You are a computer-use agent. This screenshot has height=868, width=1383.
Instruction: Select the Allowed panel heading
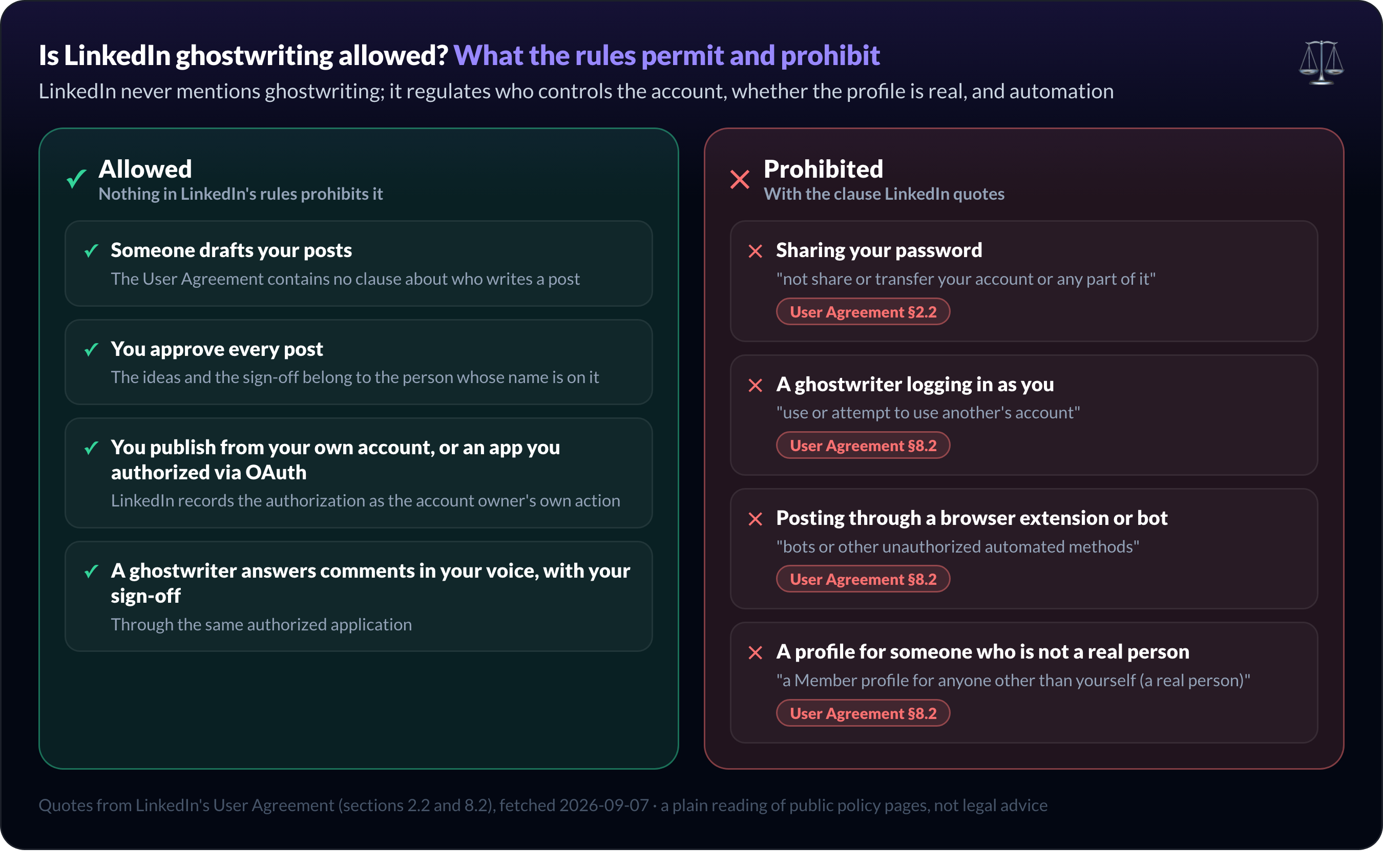(x=145, y=169)
